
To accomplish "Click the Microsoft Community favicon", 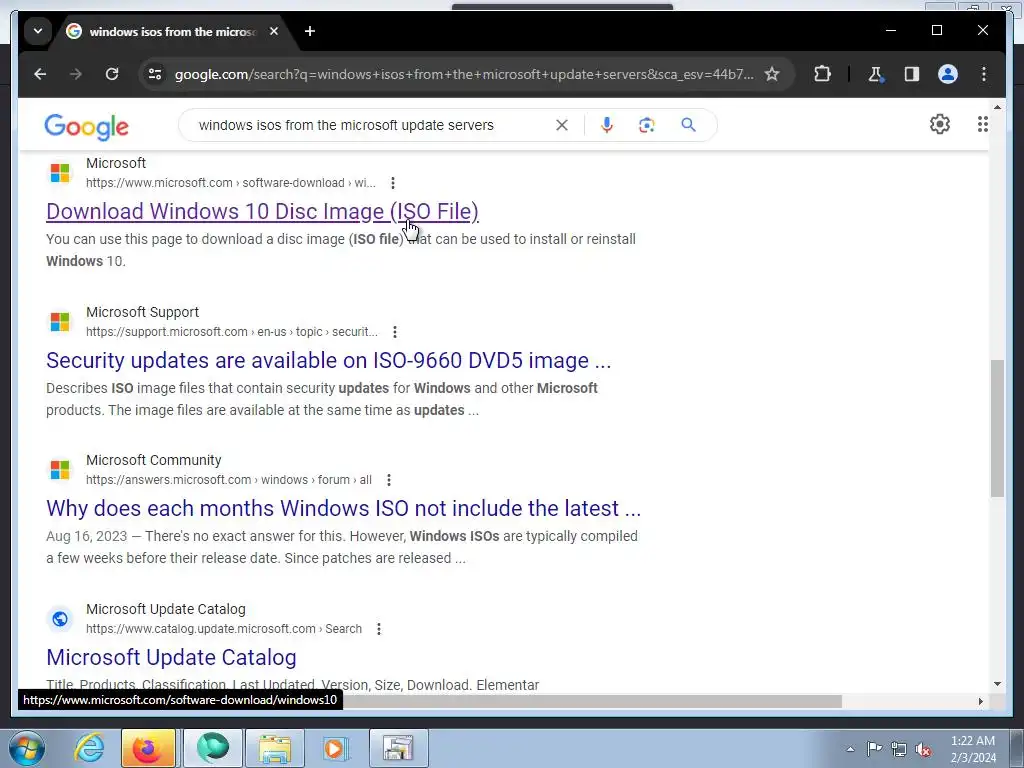I will tap(60, 470).
